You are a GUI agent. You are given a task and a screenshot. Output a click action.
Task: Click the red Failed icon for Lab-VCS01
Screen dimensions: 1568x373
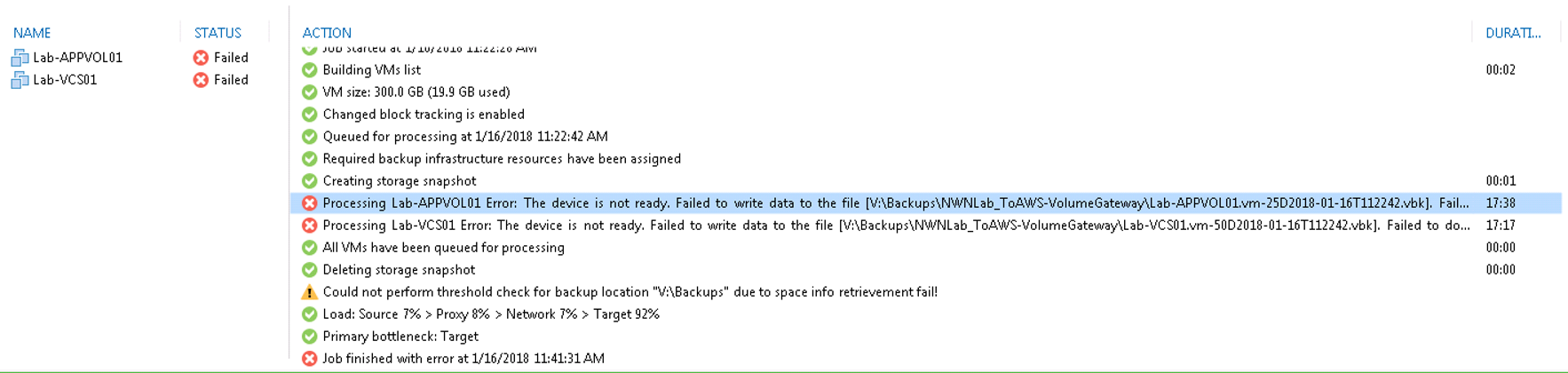201,80
